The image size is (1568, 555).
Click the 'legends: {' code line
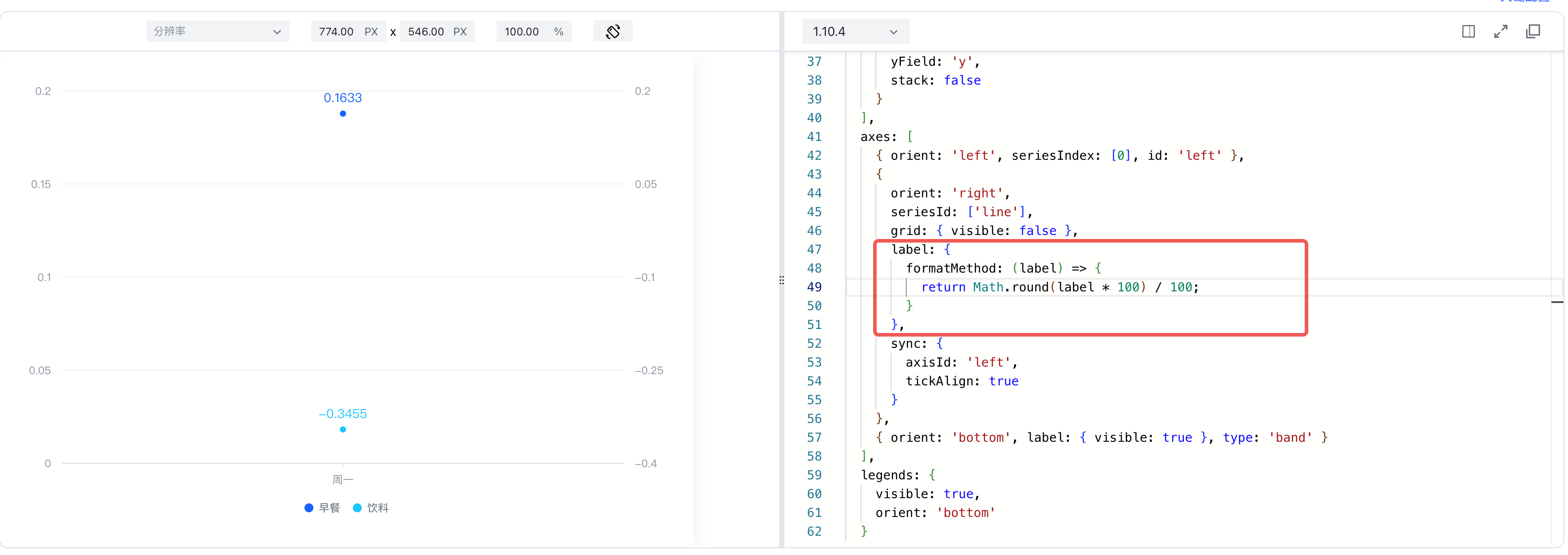pos(898,475)
